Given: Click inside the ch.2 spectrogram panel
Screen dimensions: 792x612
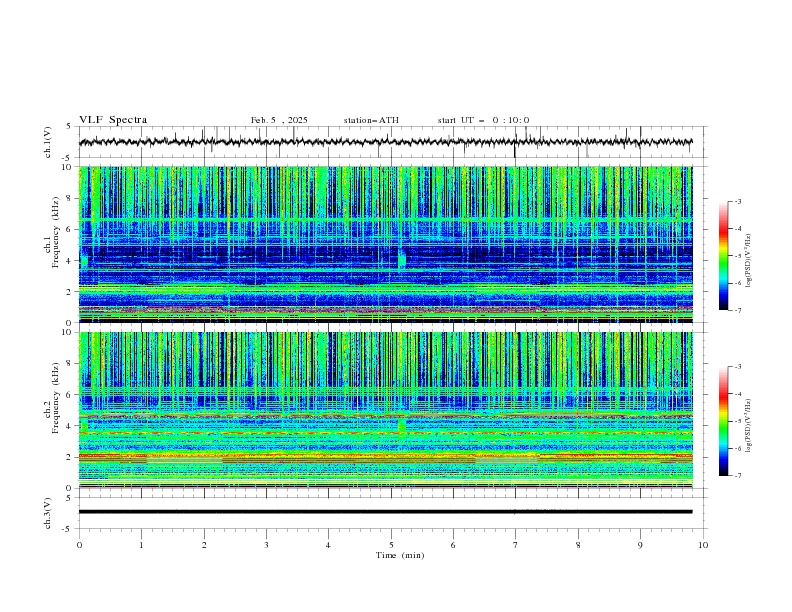Looking at the screenshot, I should coord(385,410).
